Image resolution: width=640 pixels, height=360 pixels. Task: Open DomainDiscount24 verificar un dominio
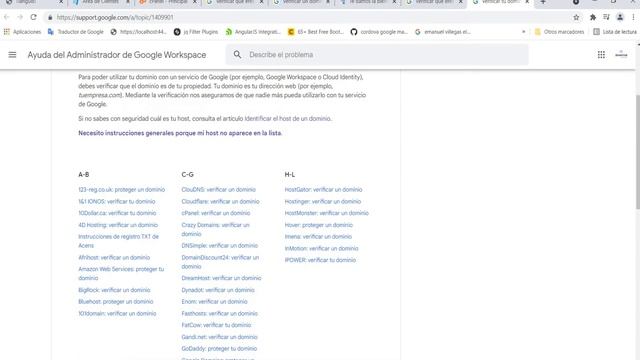tap(220, 262)
